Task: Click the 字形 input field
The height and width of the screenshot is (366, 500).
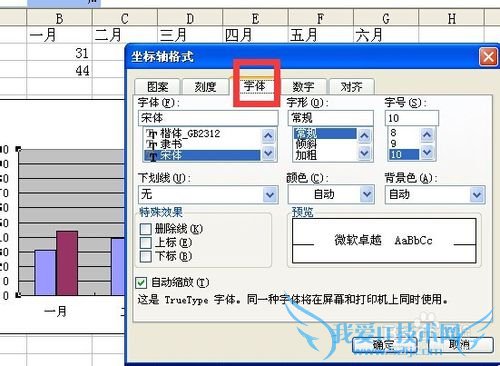Action: click(x=330, y=118)
